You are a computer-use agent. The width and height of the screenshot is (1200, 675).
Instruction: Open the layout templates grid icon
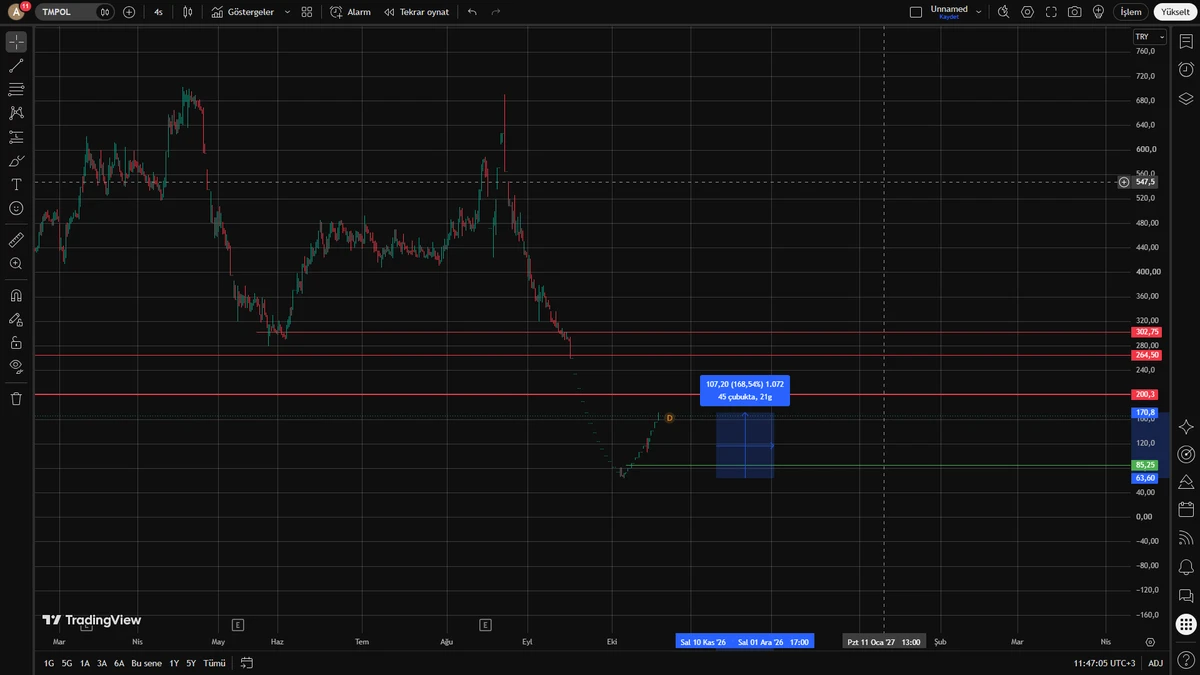point(307,12)
